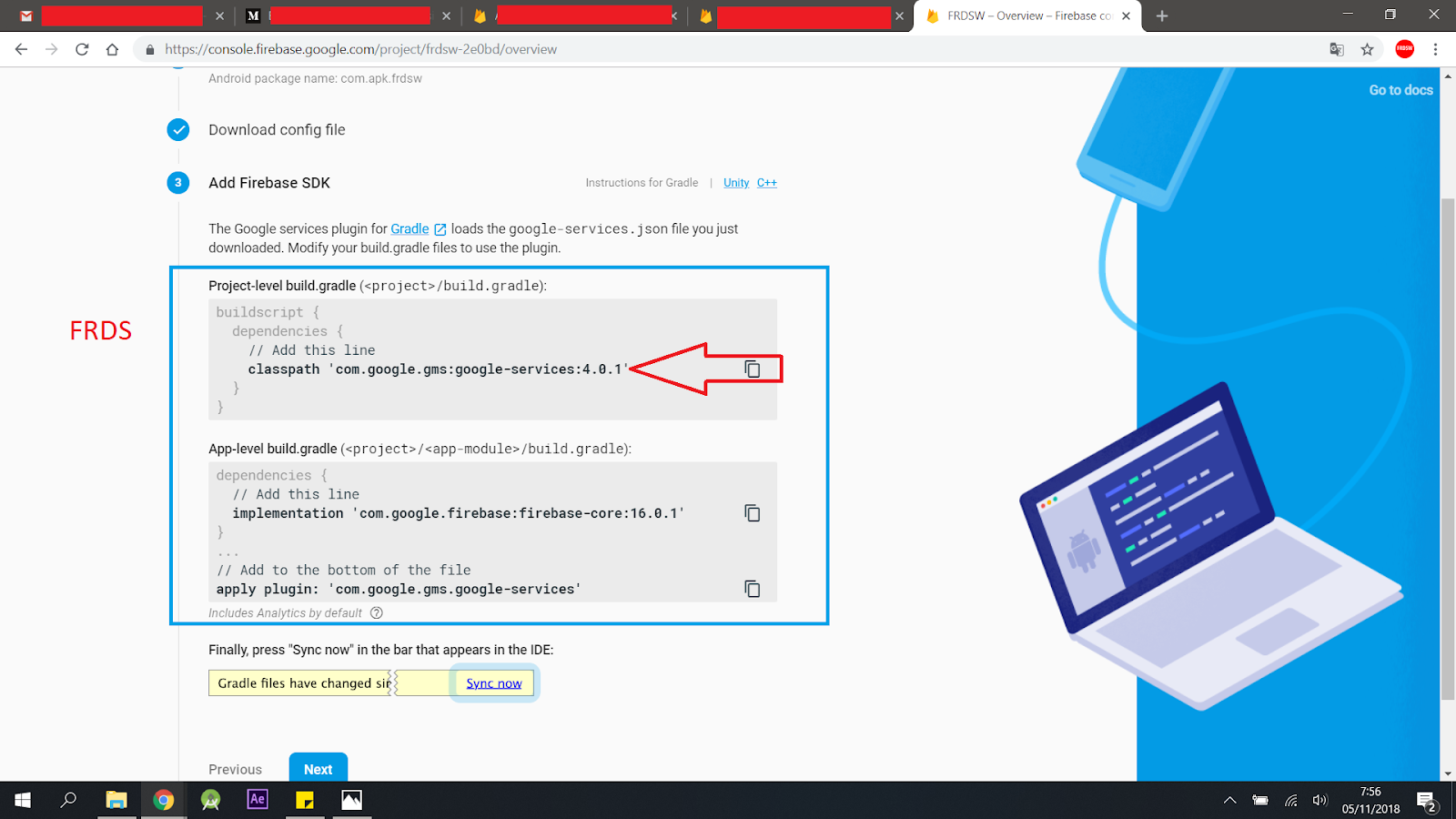
Task: Open the browser home page
Action: 112,49
